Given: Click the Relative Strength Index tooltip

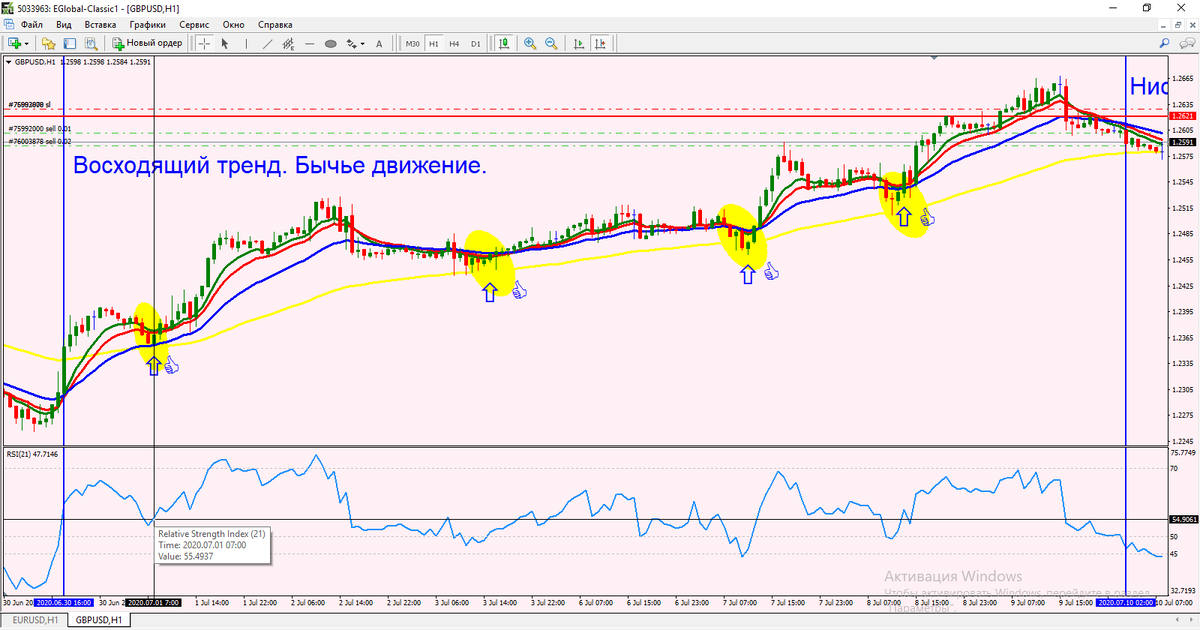Looking at the screenshot, I should pyautogui.click(x=212, y=545).
